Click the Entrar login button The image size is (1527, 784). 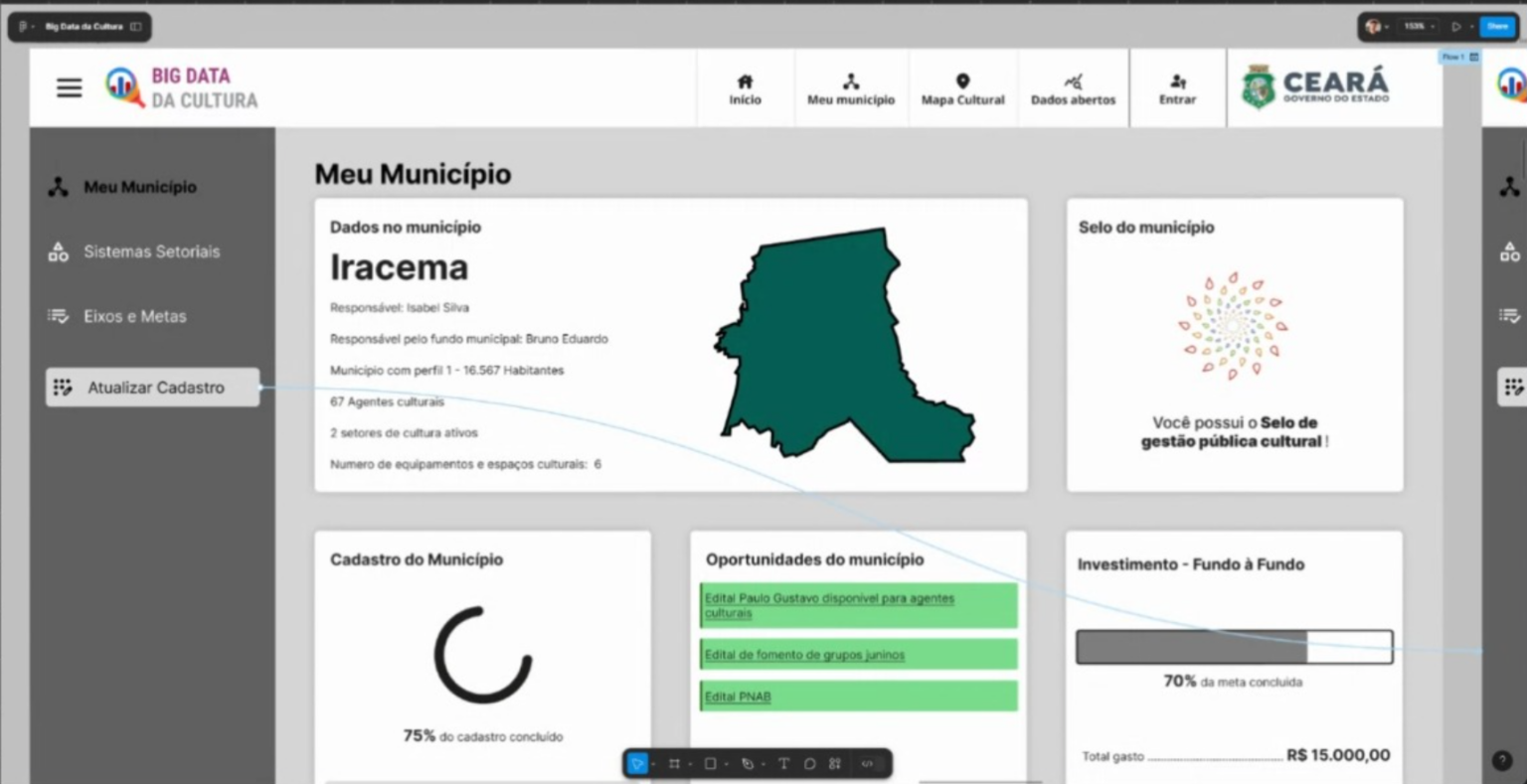click(1177, 89)
